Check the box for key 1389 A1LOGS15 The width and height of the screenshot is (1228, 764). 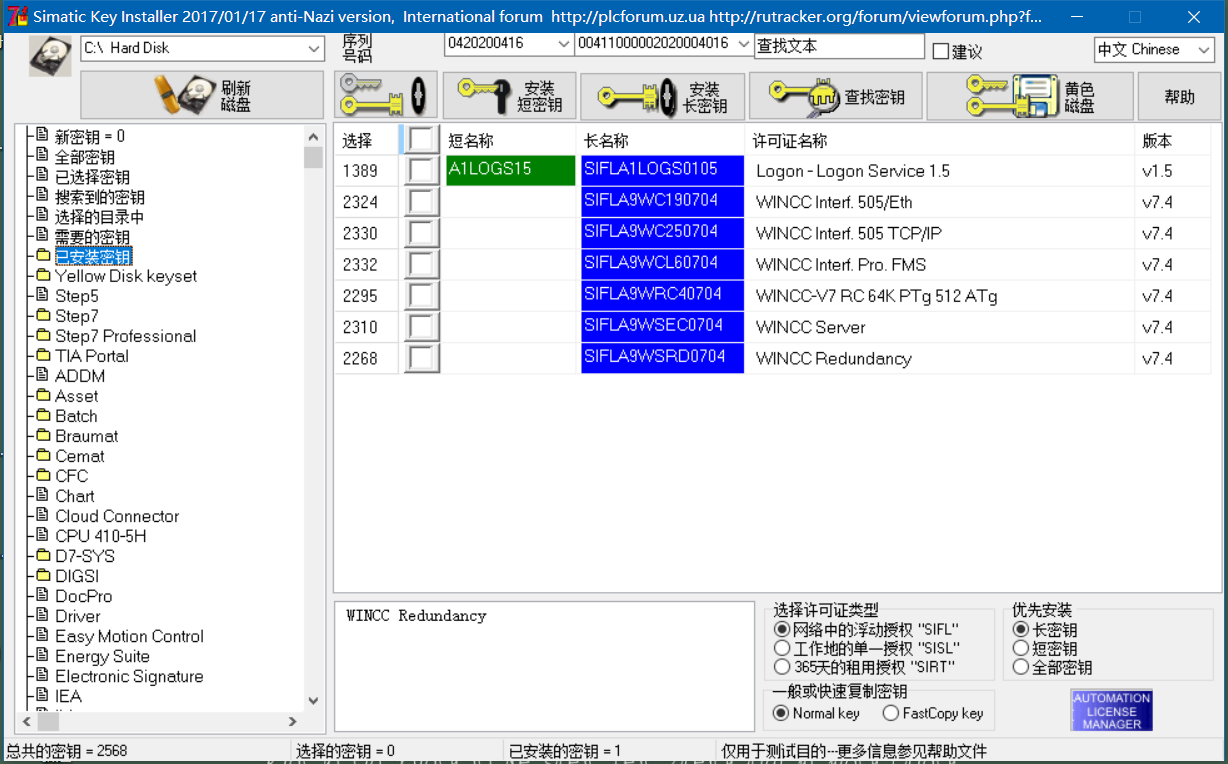[x=421, y=170]
